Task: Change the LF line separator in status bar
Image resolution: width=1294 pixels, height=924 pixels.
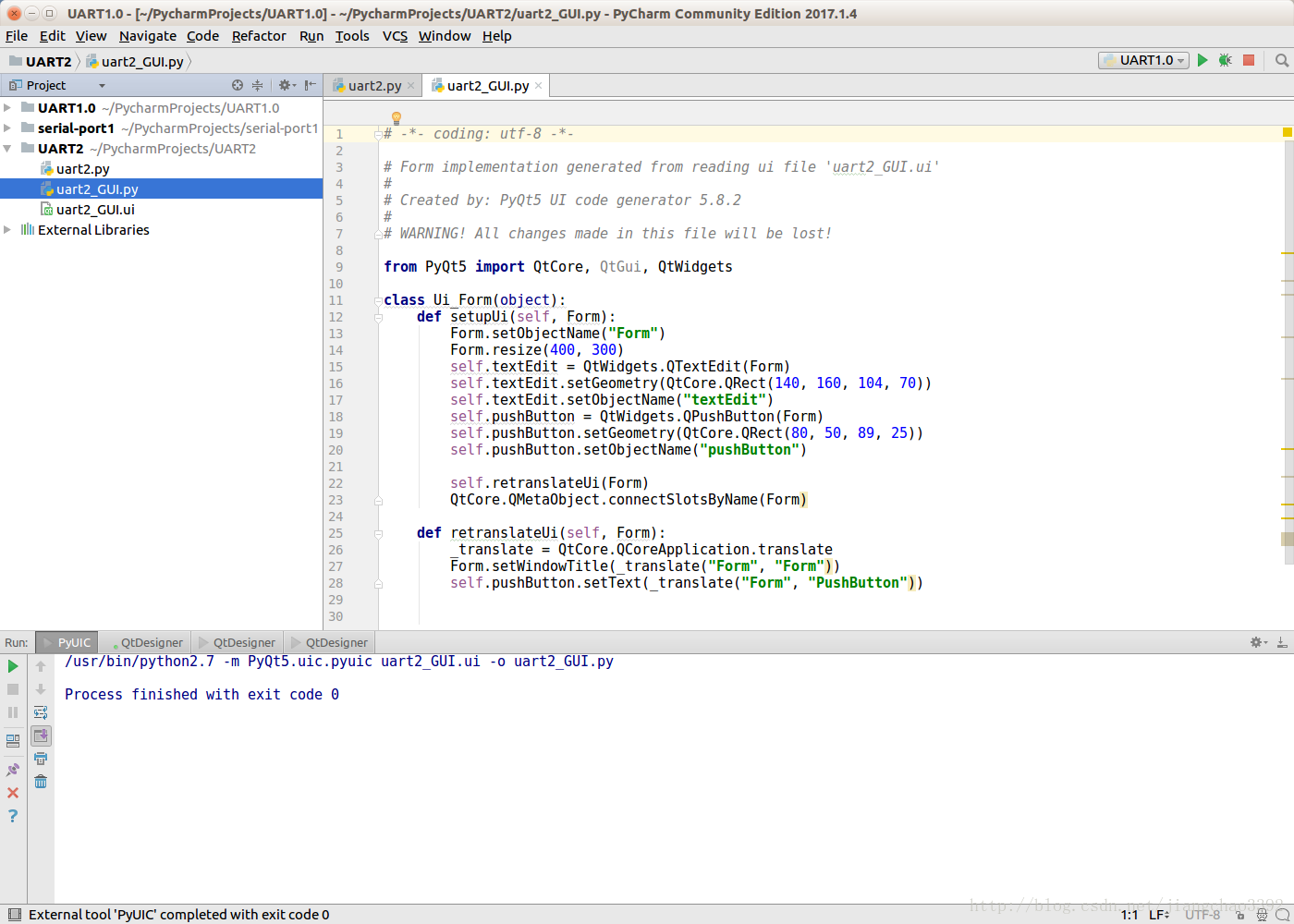Action: [1160, 915]
